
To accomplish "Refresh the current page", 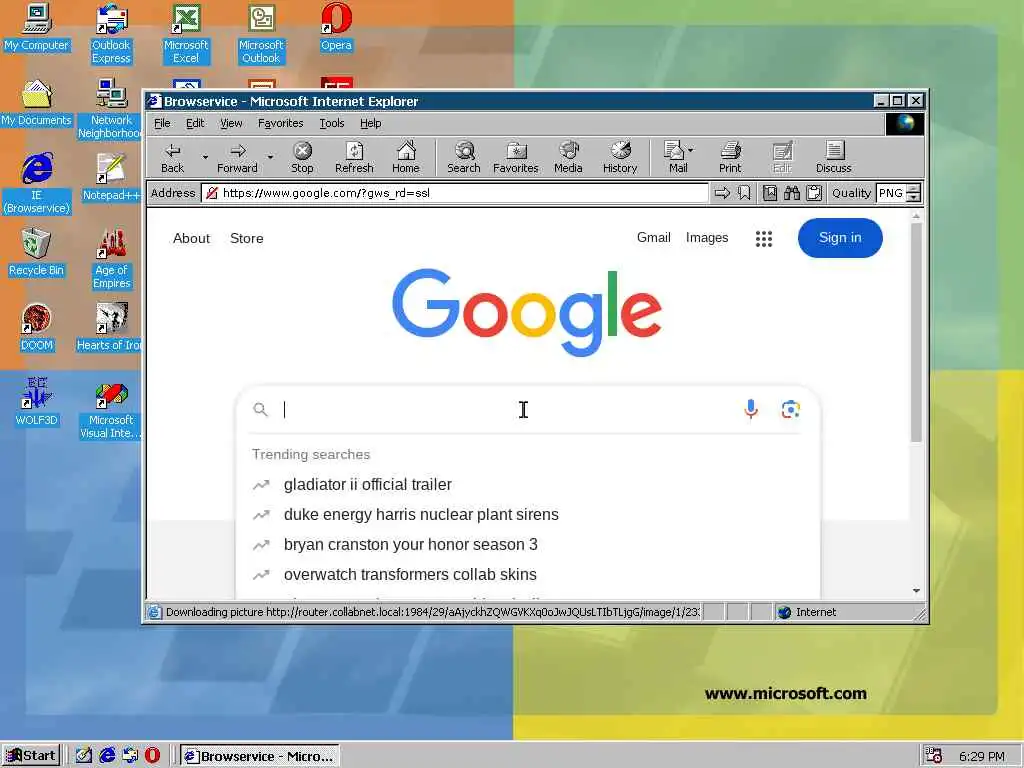I will [x=354, y=158].
